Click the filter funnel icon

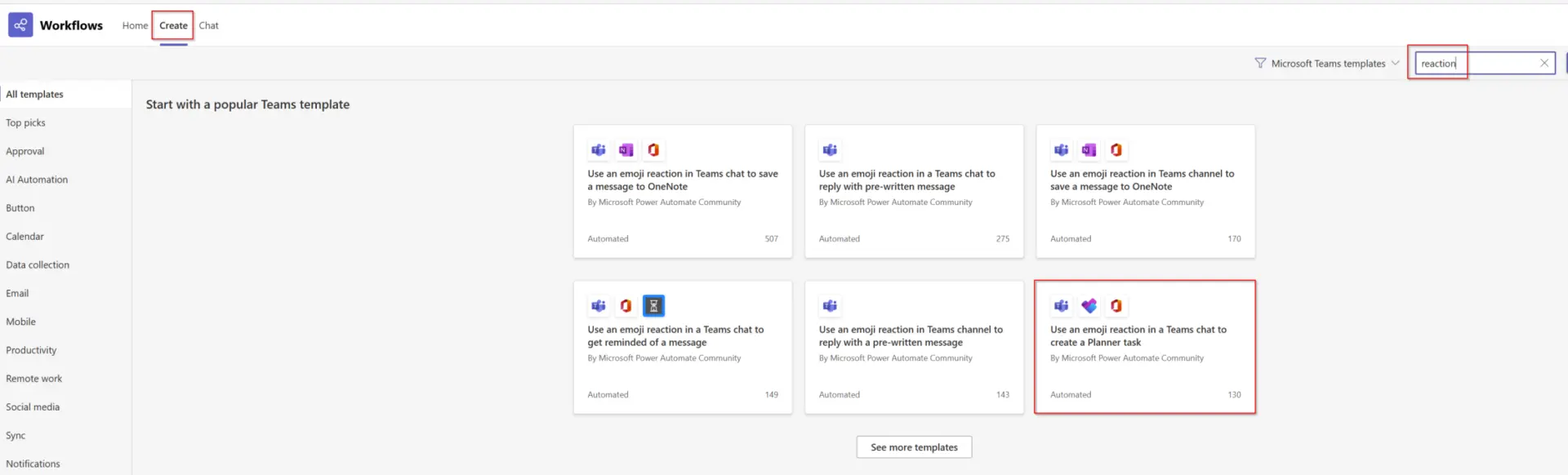(x=1260, y=63)
